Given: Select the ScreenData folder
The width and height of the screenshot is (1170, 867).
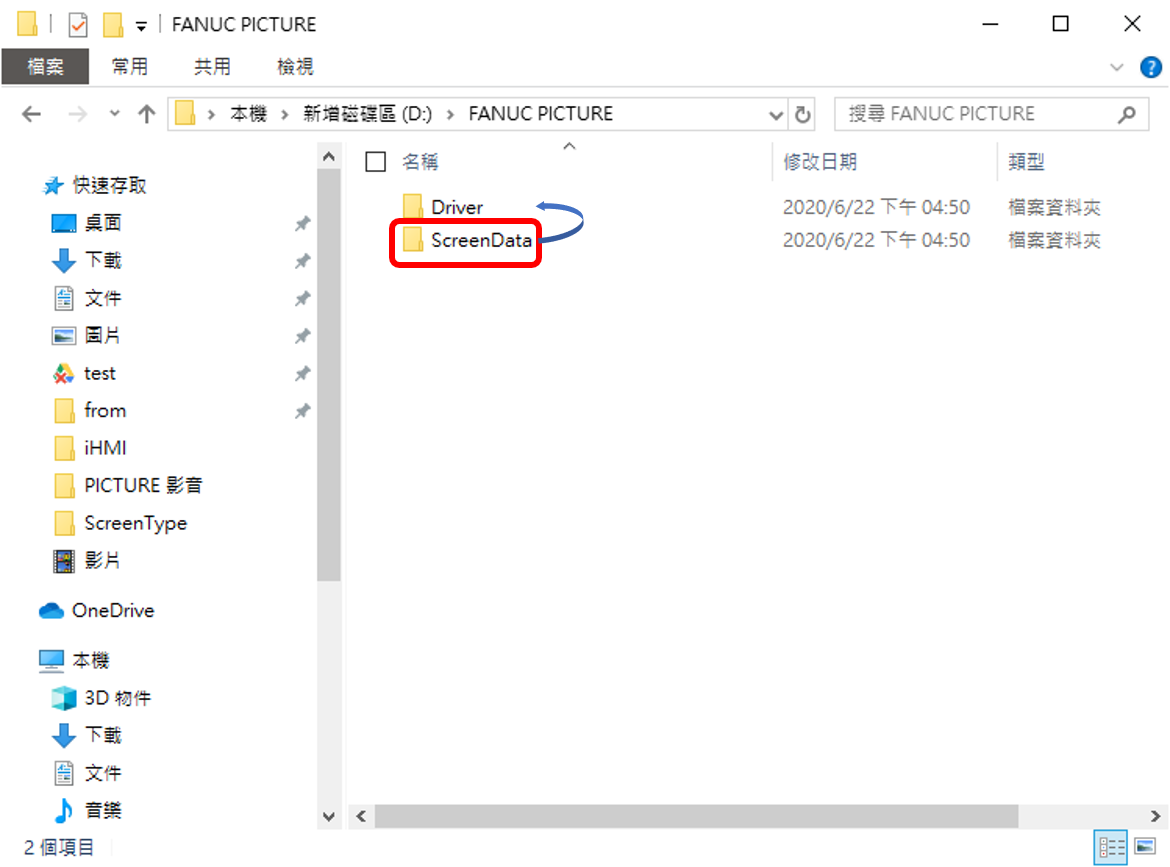Looking at the screenshot, I should 480,240.
